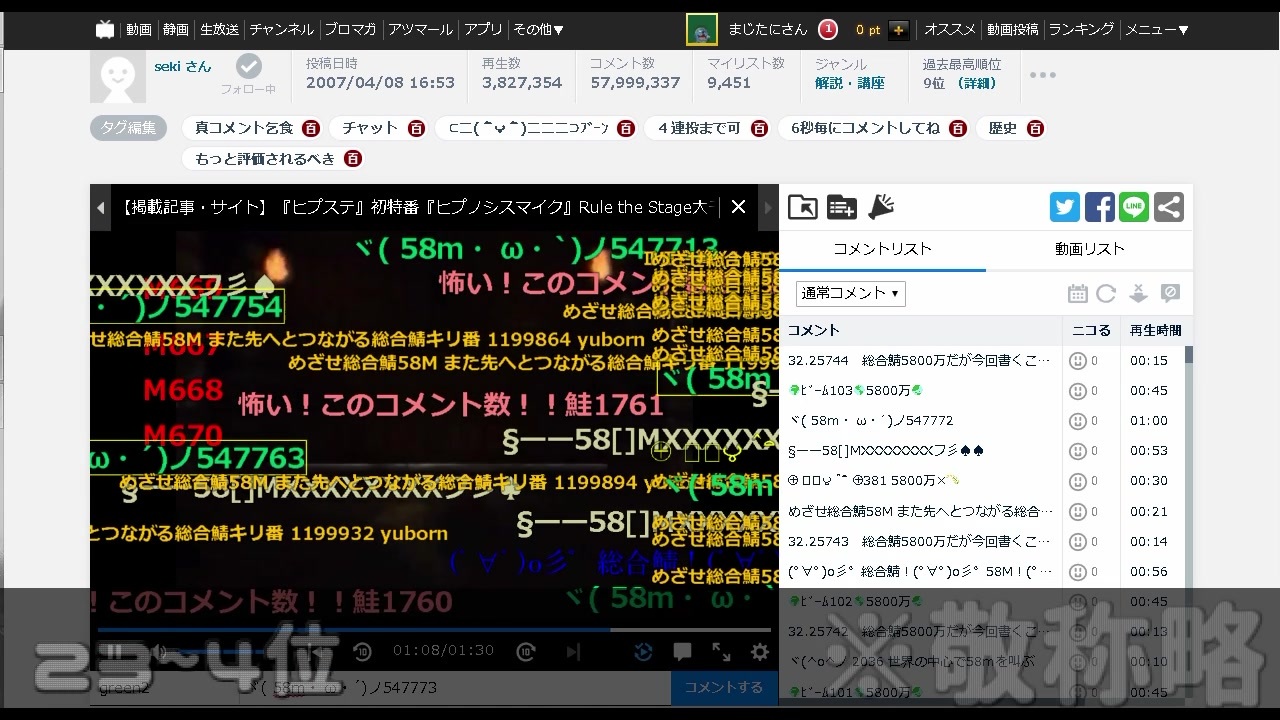
Task: Jump to next video button
Action: 573,652
